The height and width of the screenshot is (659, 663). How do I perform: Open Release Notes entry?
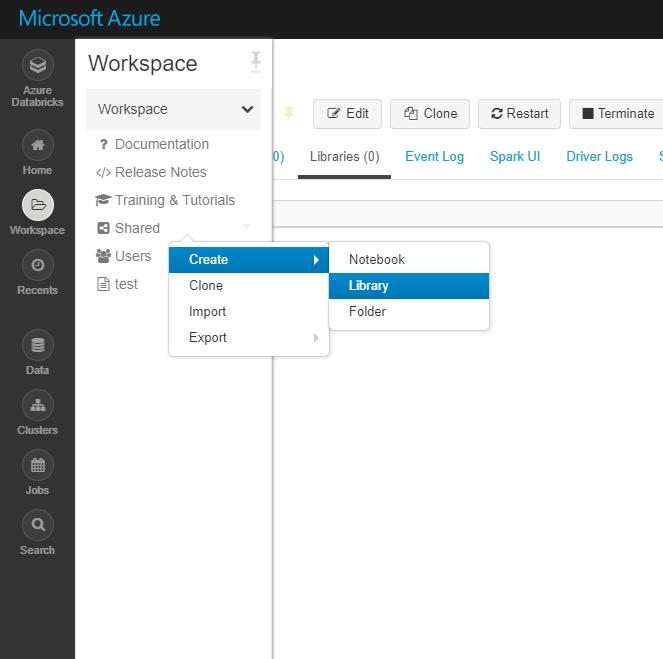(161, 172)
